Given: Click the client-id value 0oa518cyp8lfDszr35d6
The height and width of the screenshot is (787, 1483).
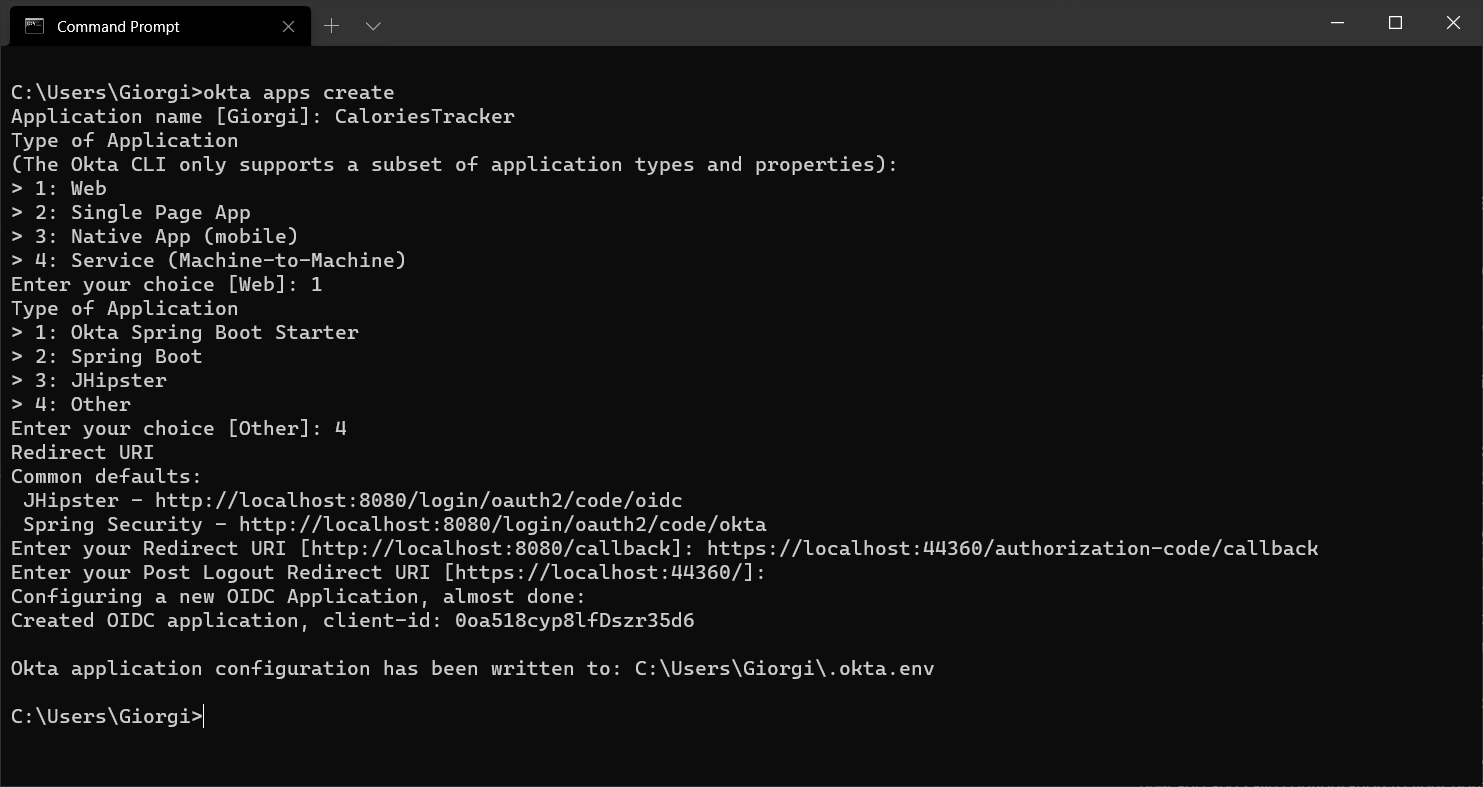Looking at the screenshot, I should (x=574, y=621).
